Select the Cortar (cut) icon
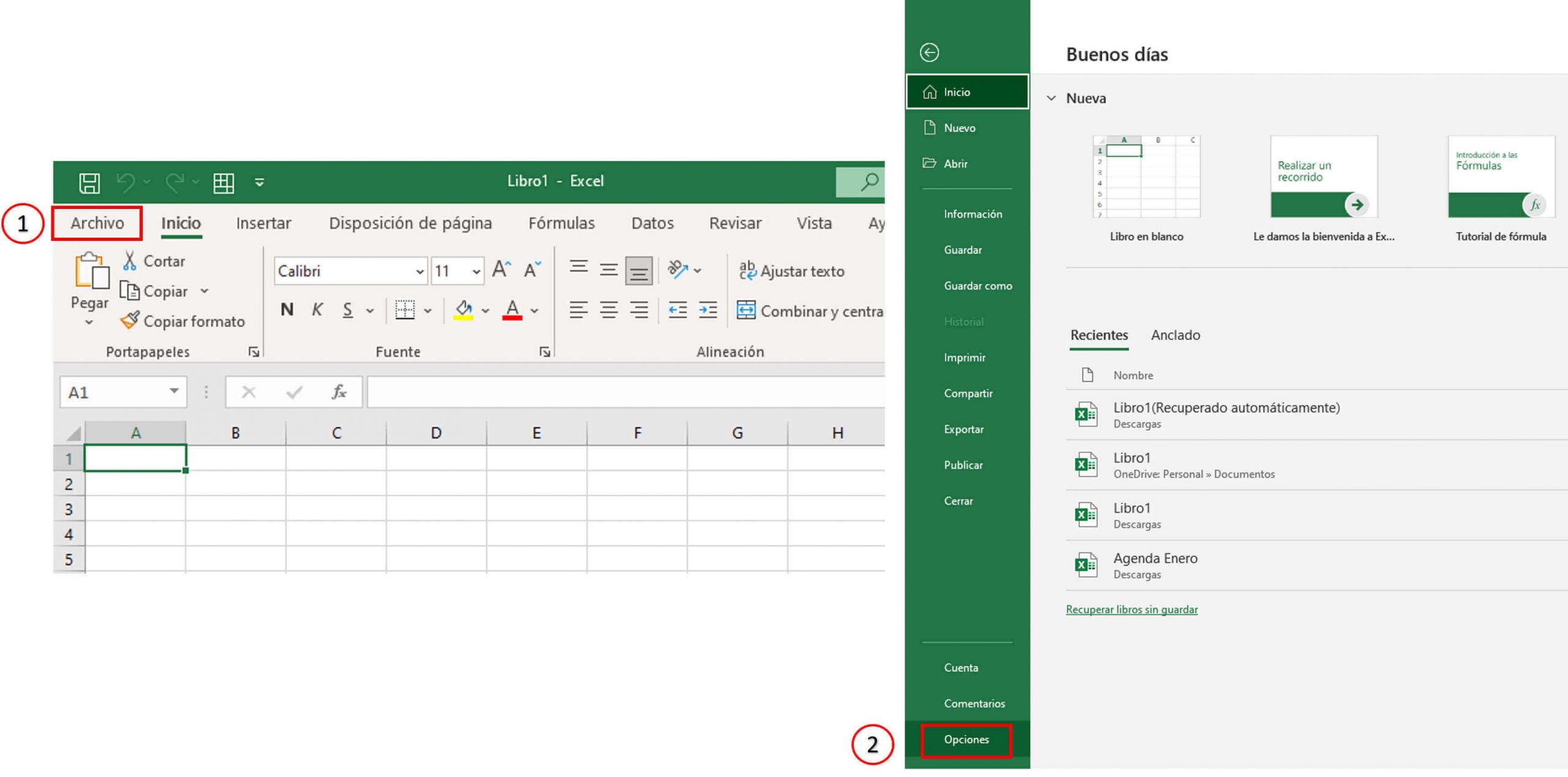 coord(132,260)
